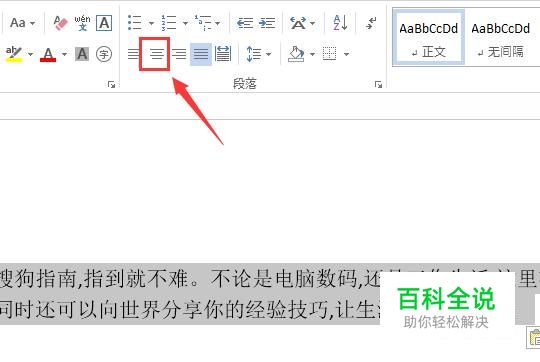
Task: Open the Phonetic Guide (wén) tool
Action: pos(82,23)
